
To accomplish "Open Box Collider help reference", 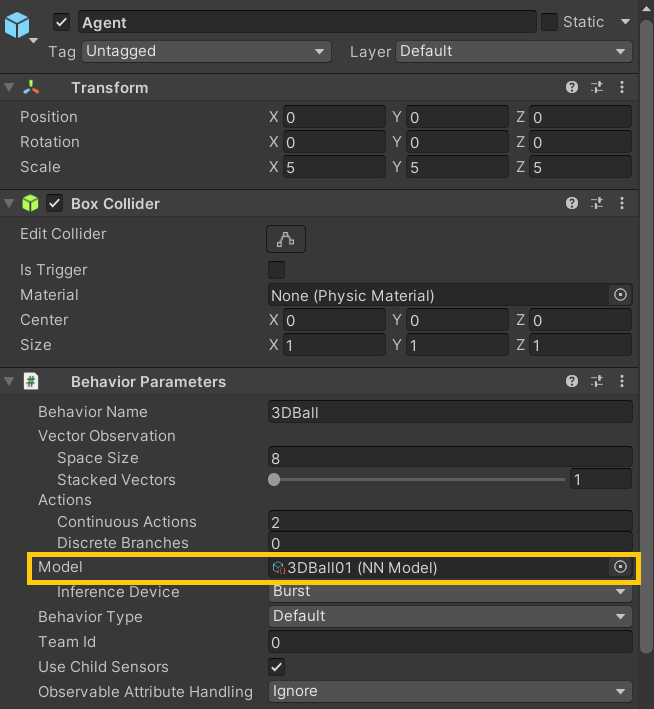I will [572, 203].
